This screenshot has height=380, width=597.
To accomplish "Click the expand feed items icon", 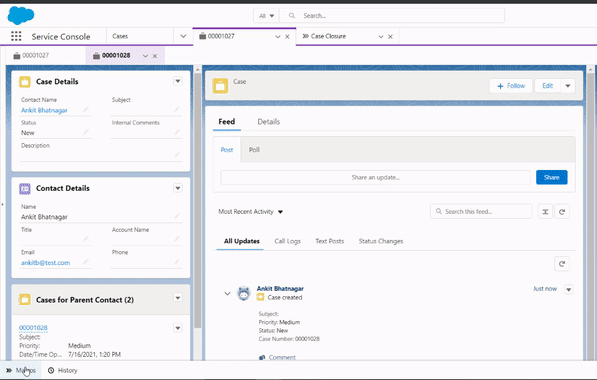I will click(x=545, y=212).
